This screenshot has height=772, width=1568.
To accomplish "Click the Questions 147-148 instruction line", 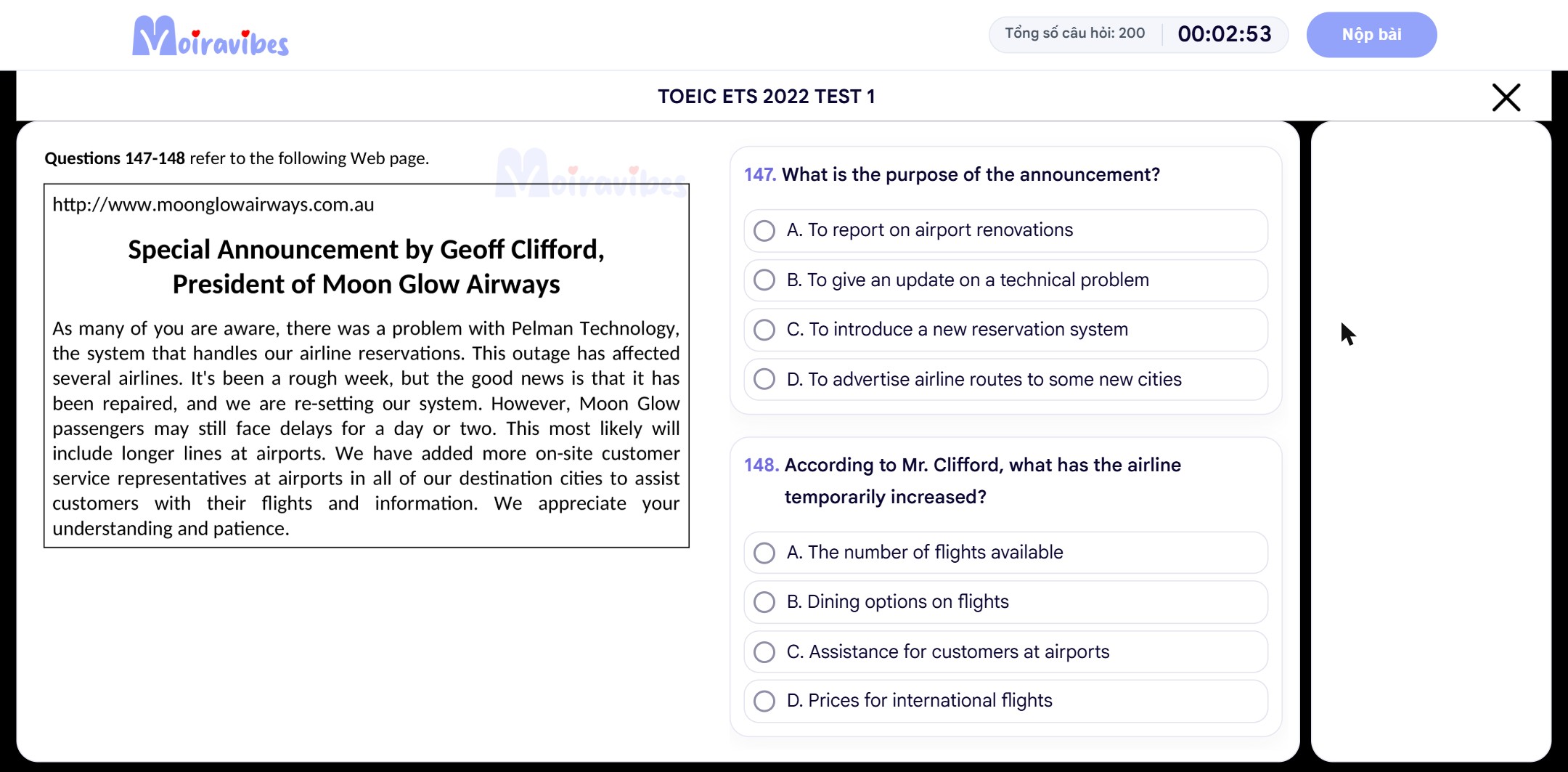I will 237,158.
